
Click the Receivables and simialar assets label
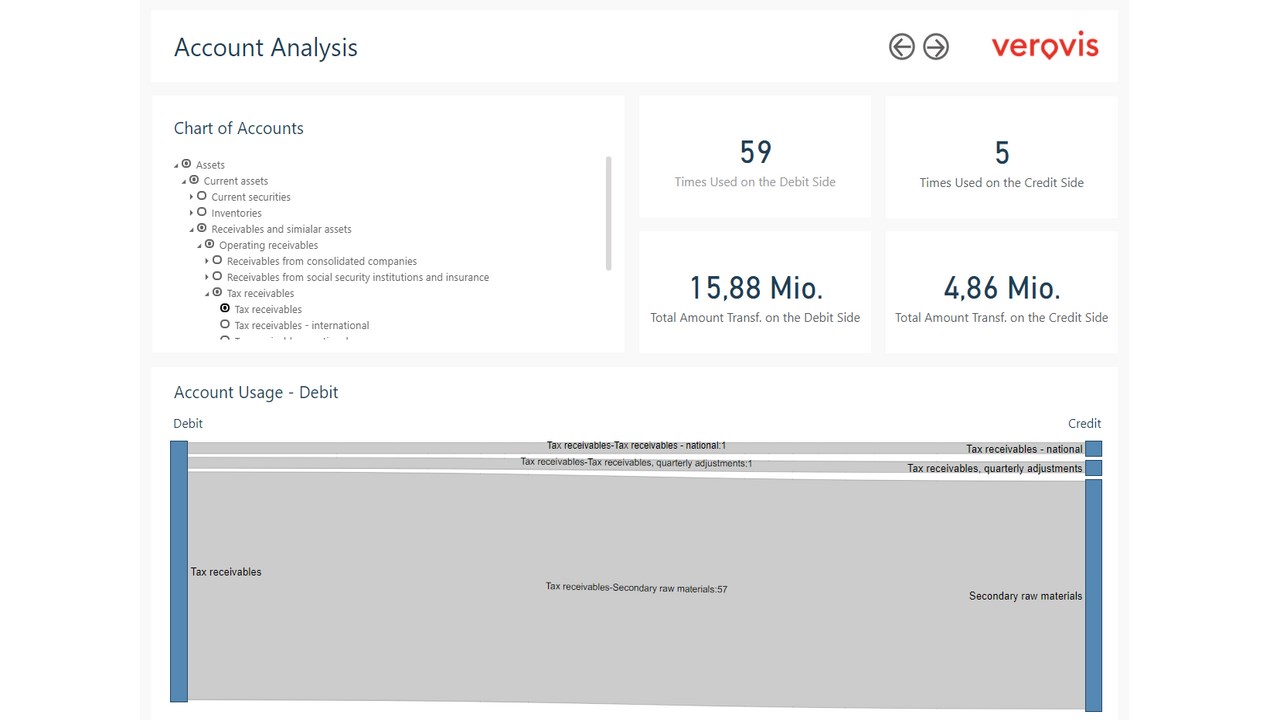pos(282,229)
